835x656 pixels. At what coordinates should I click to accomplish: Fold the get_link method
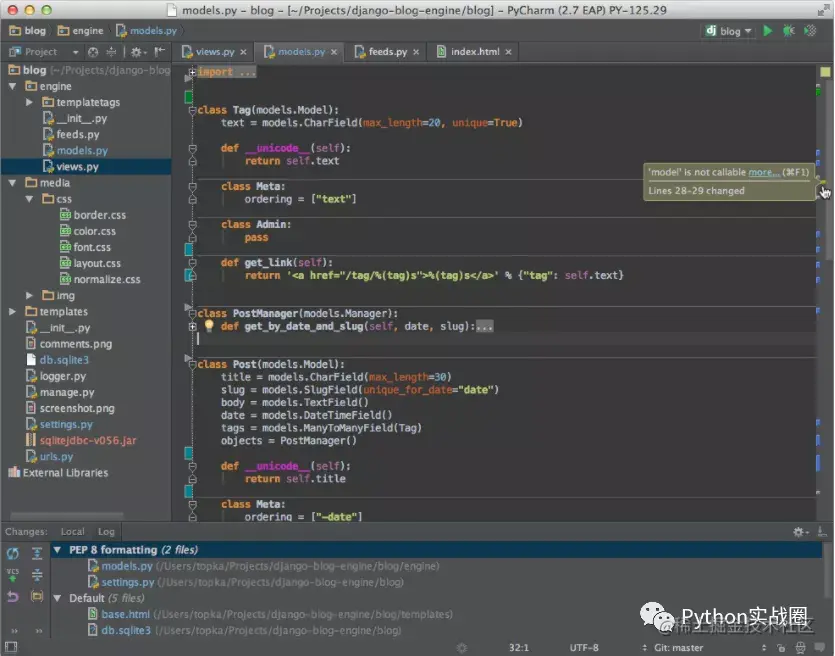point(192,263)
